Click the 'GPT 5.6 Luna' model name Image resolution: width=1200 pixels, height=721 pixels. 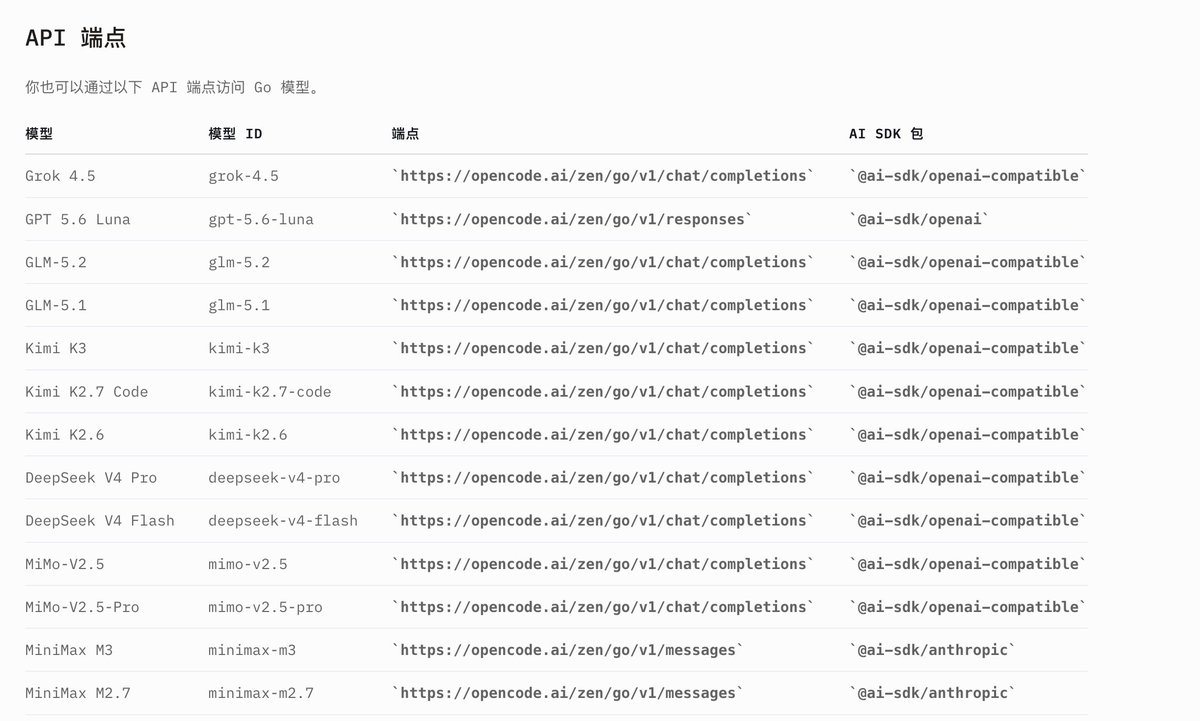click(78, 219)
